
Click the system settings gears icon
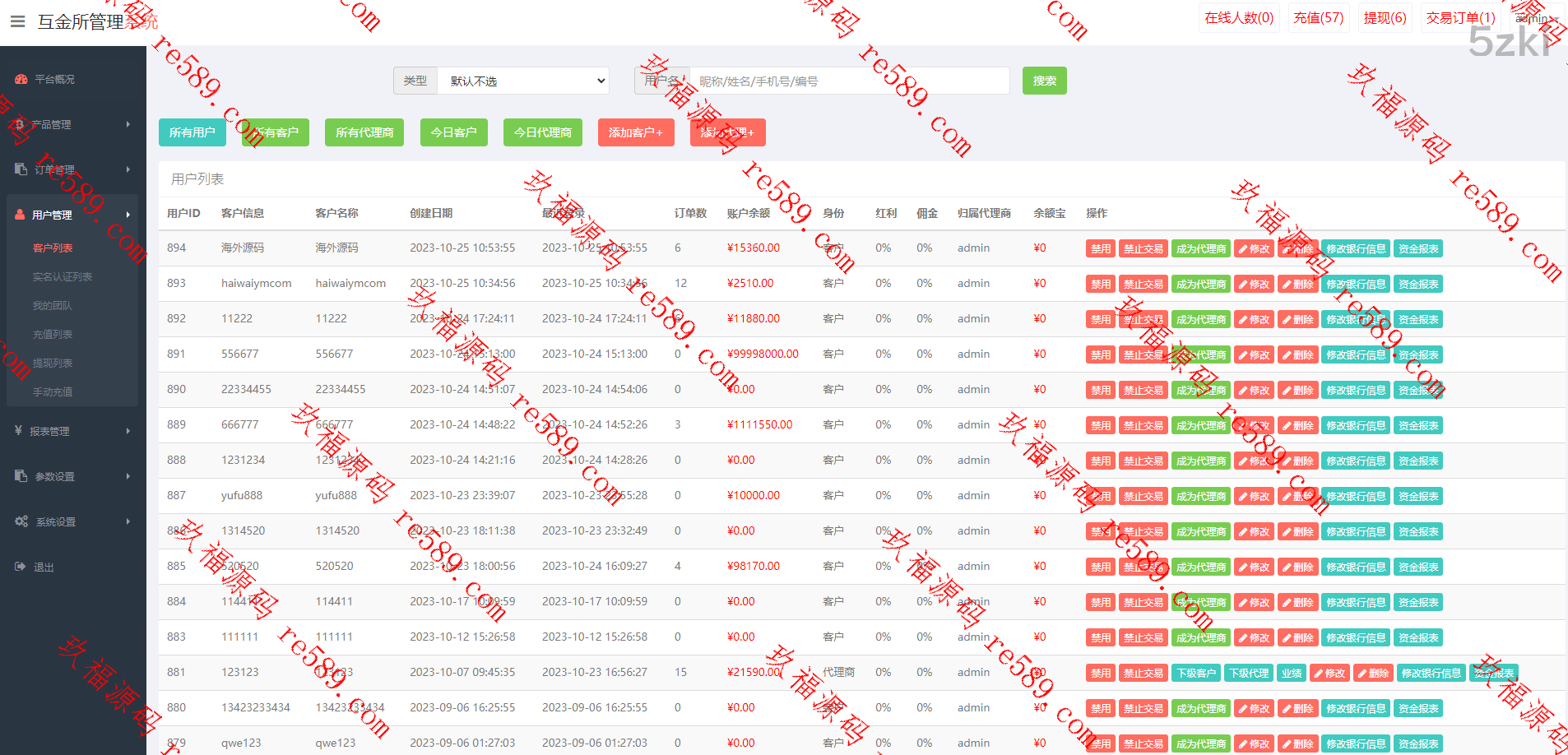coord(21,521)
